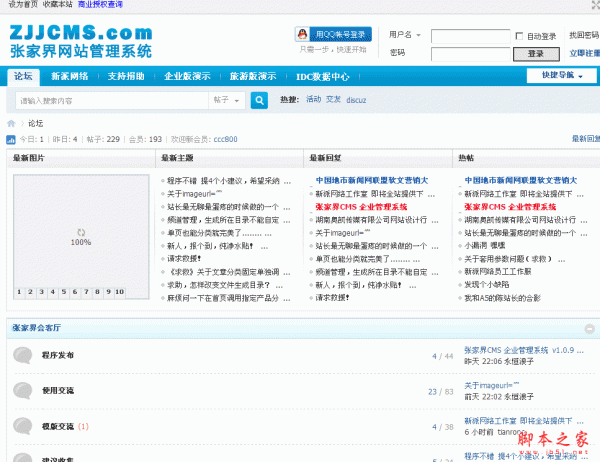Image resolution: width=600 pixels, height=462 pixels.
Task: Select slide 1 in latest images
Action: click(x=19, y=292)
